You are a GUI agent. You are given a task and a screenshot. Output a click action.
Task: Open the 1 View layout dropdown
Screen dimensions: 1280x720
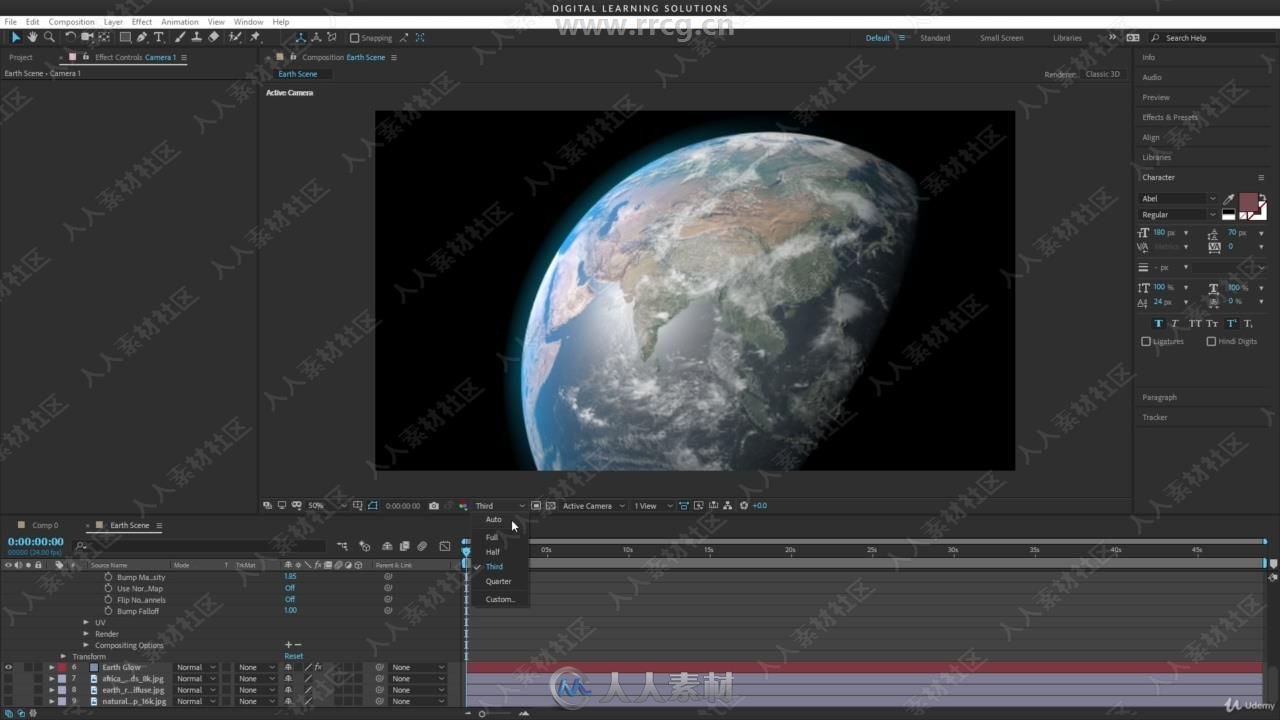coord(653,506)
